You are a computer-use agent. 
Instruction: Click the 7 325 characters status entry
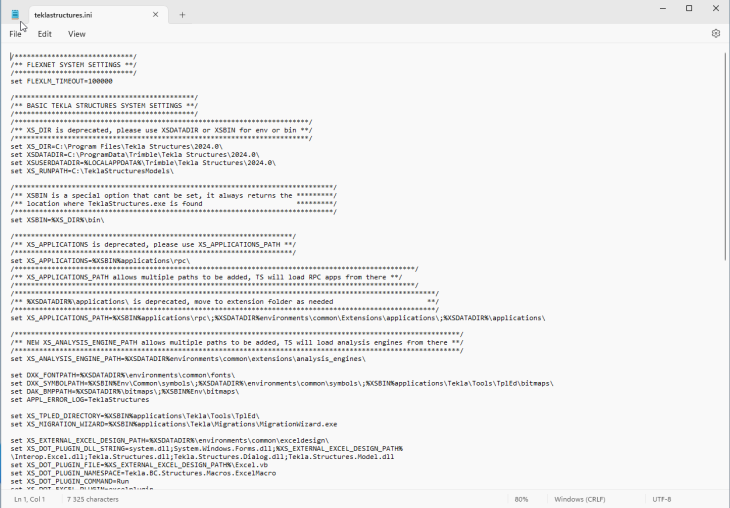93,499
